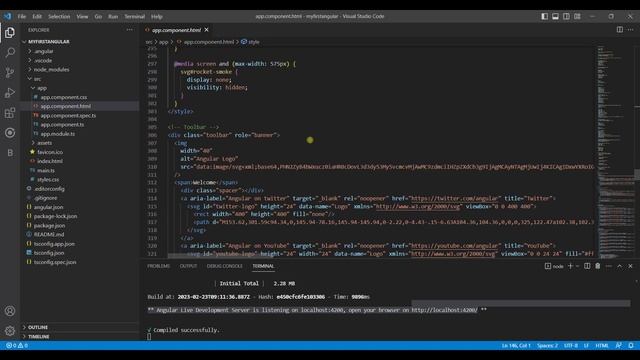This screenshot has width=640, height=360.
Task: Expand the Outline section
Action: click(x=80, y=327)
